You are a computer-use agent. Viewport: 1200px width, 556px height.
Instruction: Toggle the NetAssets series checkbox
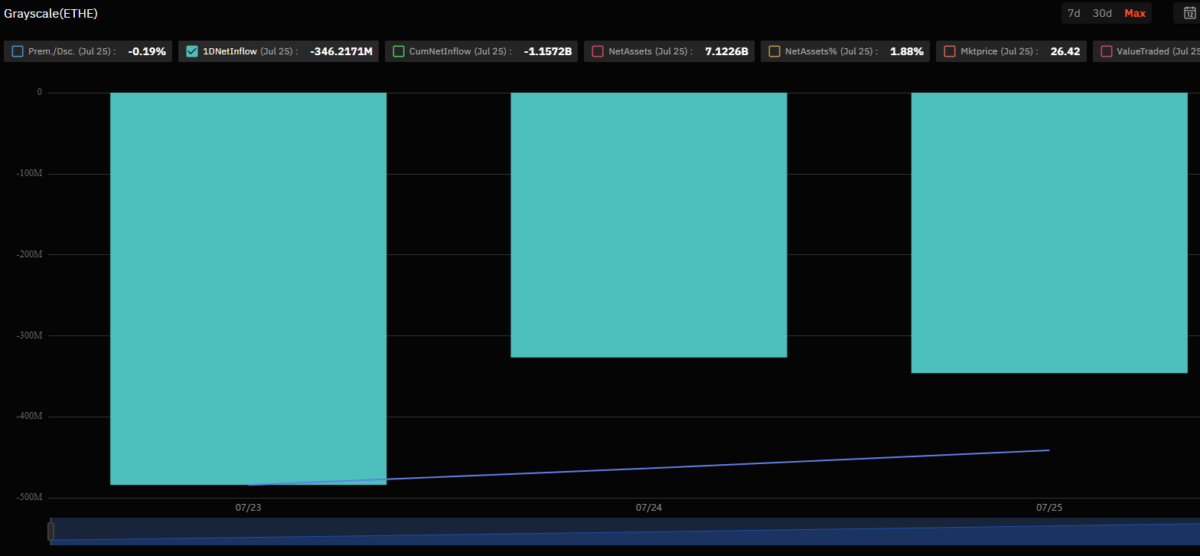598,51
